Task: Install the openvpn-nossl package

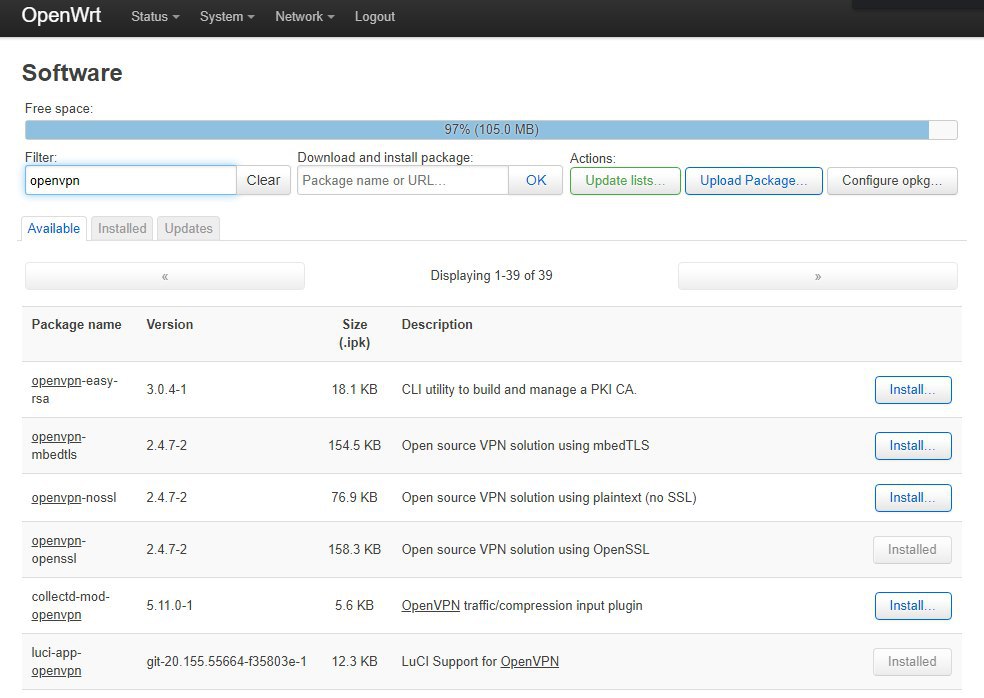Action: (913, 498)
